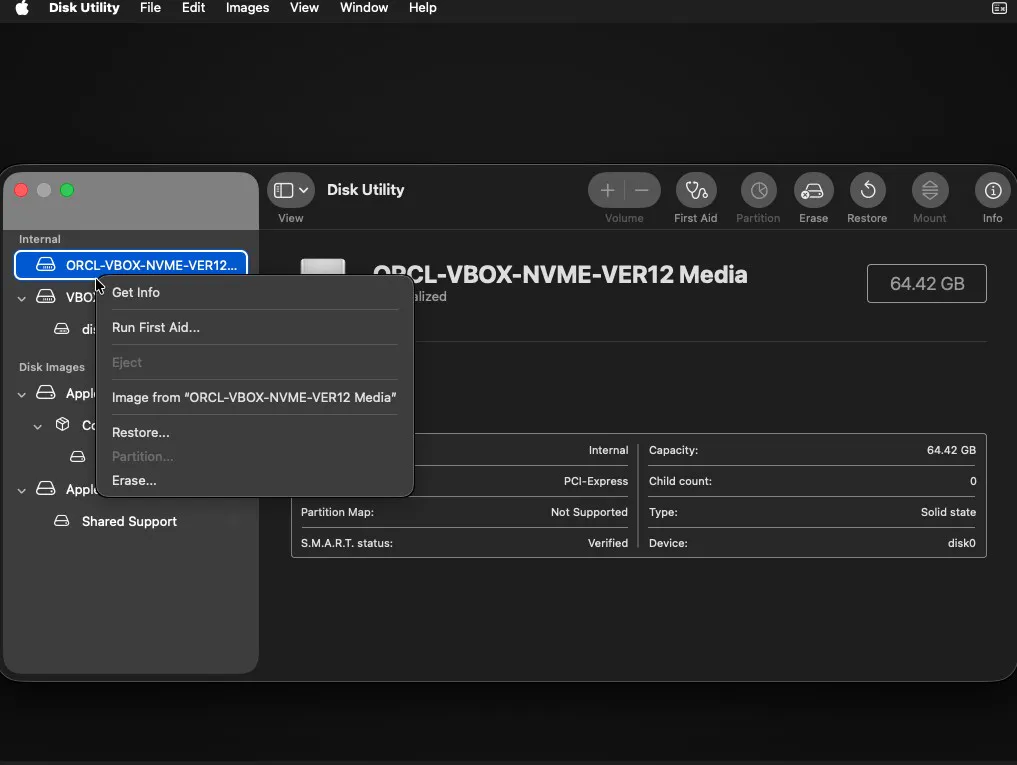Collapse the second Apple disk image
1017x765 pixels.
coord(22,490)
